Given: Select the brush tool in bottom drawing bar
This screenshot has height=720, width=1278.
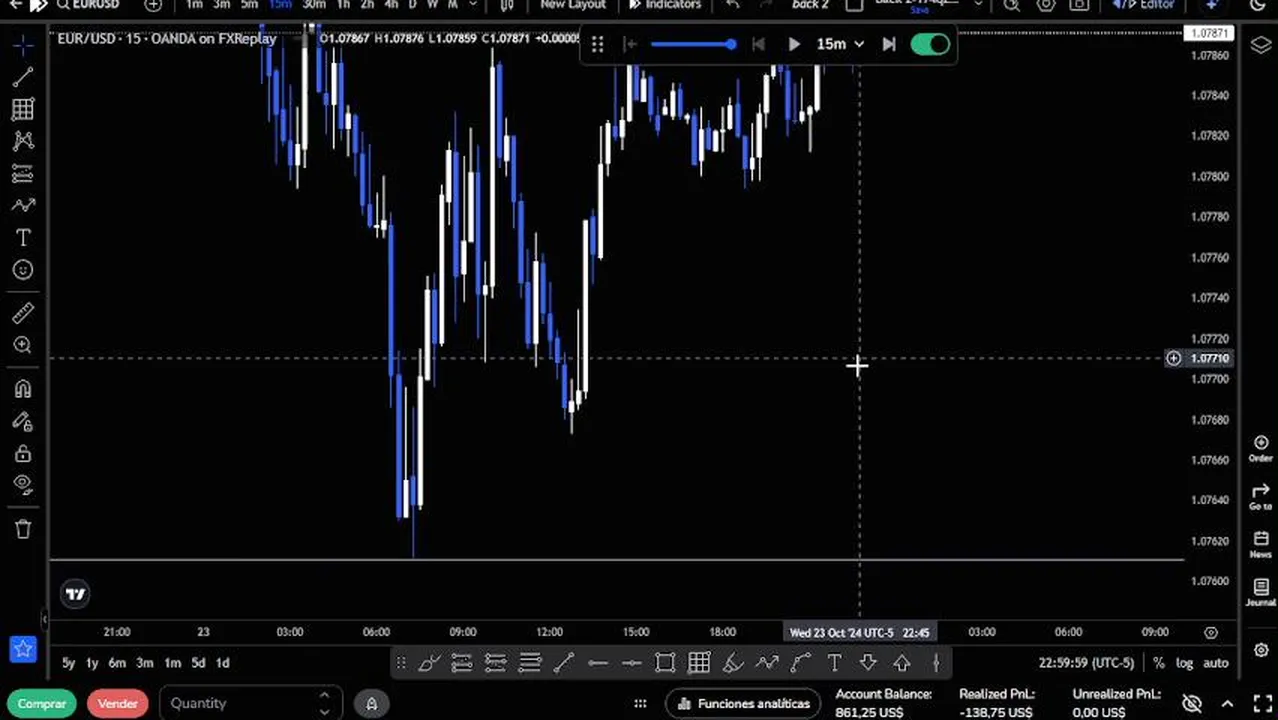Looking at the screenshot, I should (x=429, y=662).
